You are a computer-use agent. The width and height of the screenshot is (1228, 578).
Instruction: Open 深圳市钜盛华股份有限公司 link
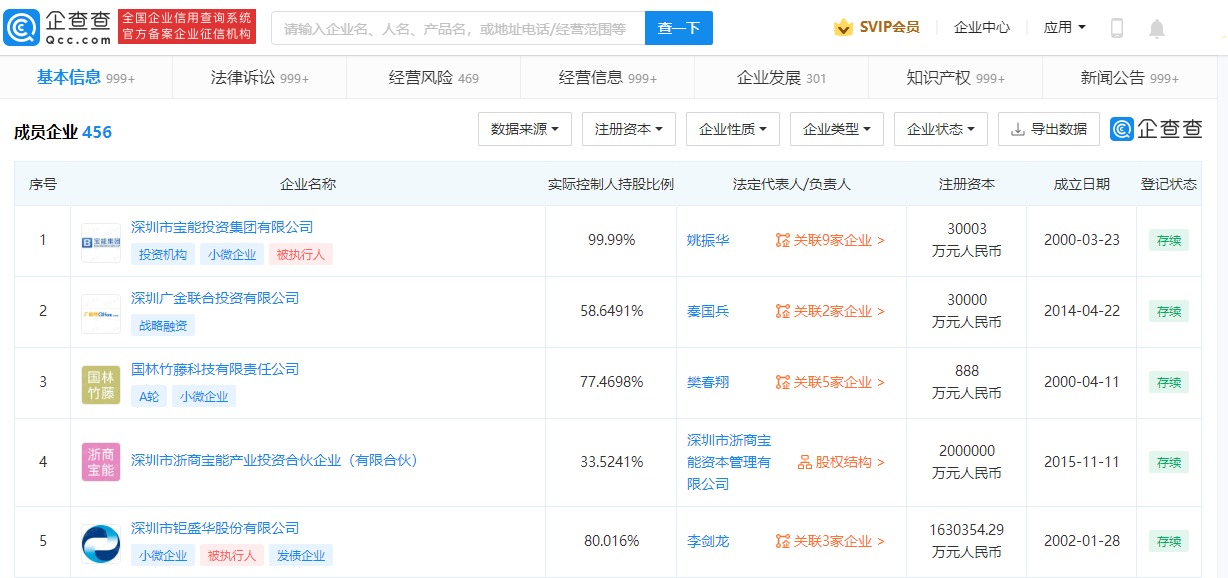[x=215, y=528]
